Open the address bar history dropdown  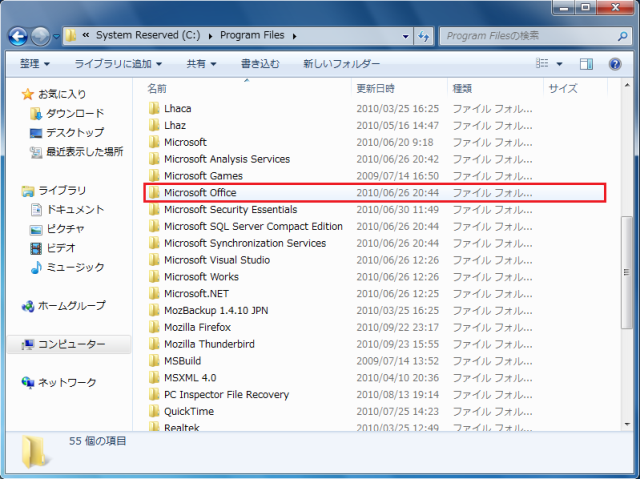point(405,36)
